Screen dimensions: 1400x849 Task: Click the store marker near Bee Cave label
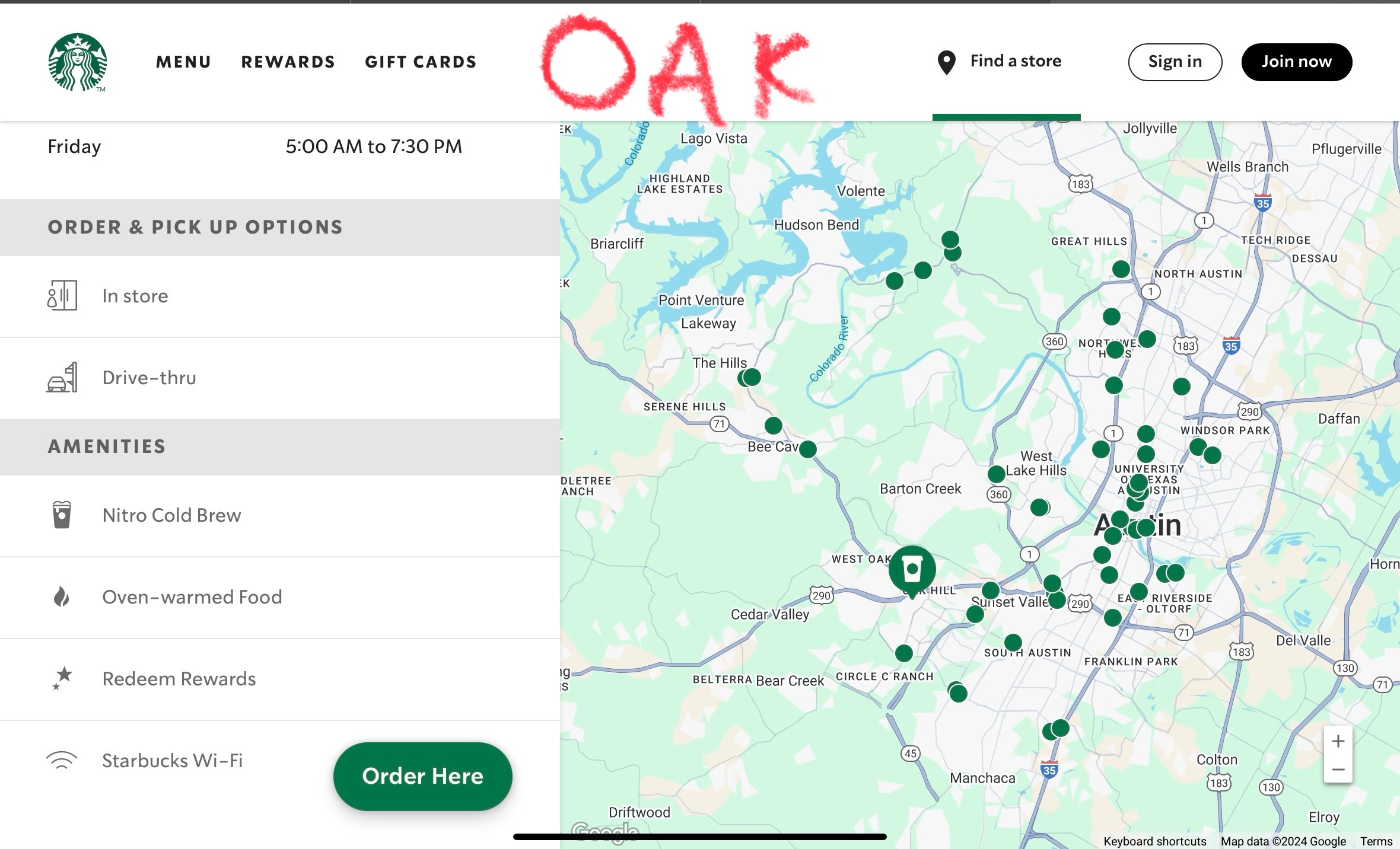tap(808, 449)
